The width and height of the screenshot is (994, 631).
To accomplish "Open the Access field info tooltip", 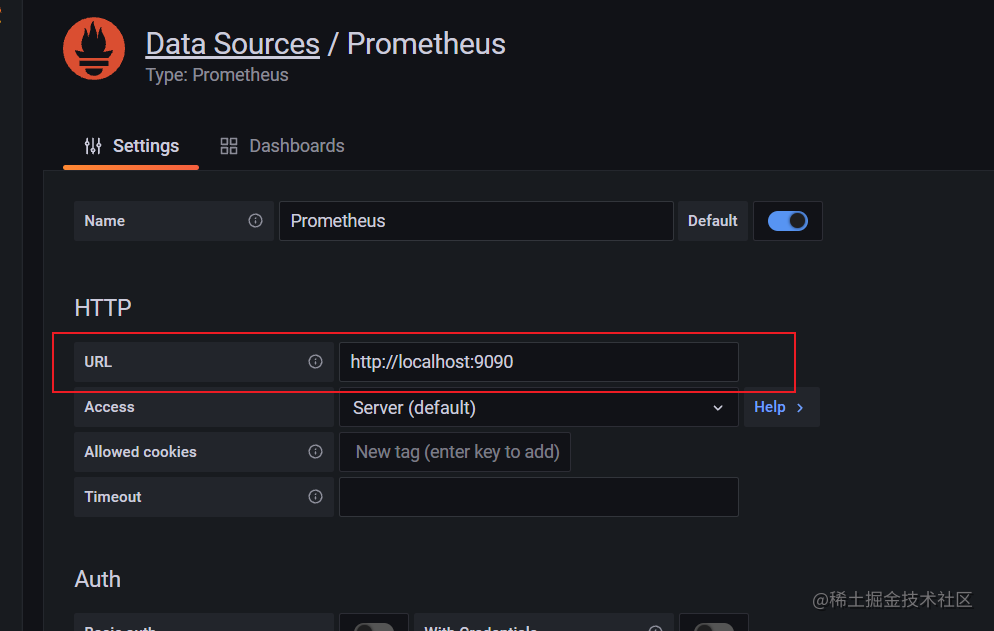I will 315,407.
